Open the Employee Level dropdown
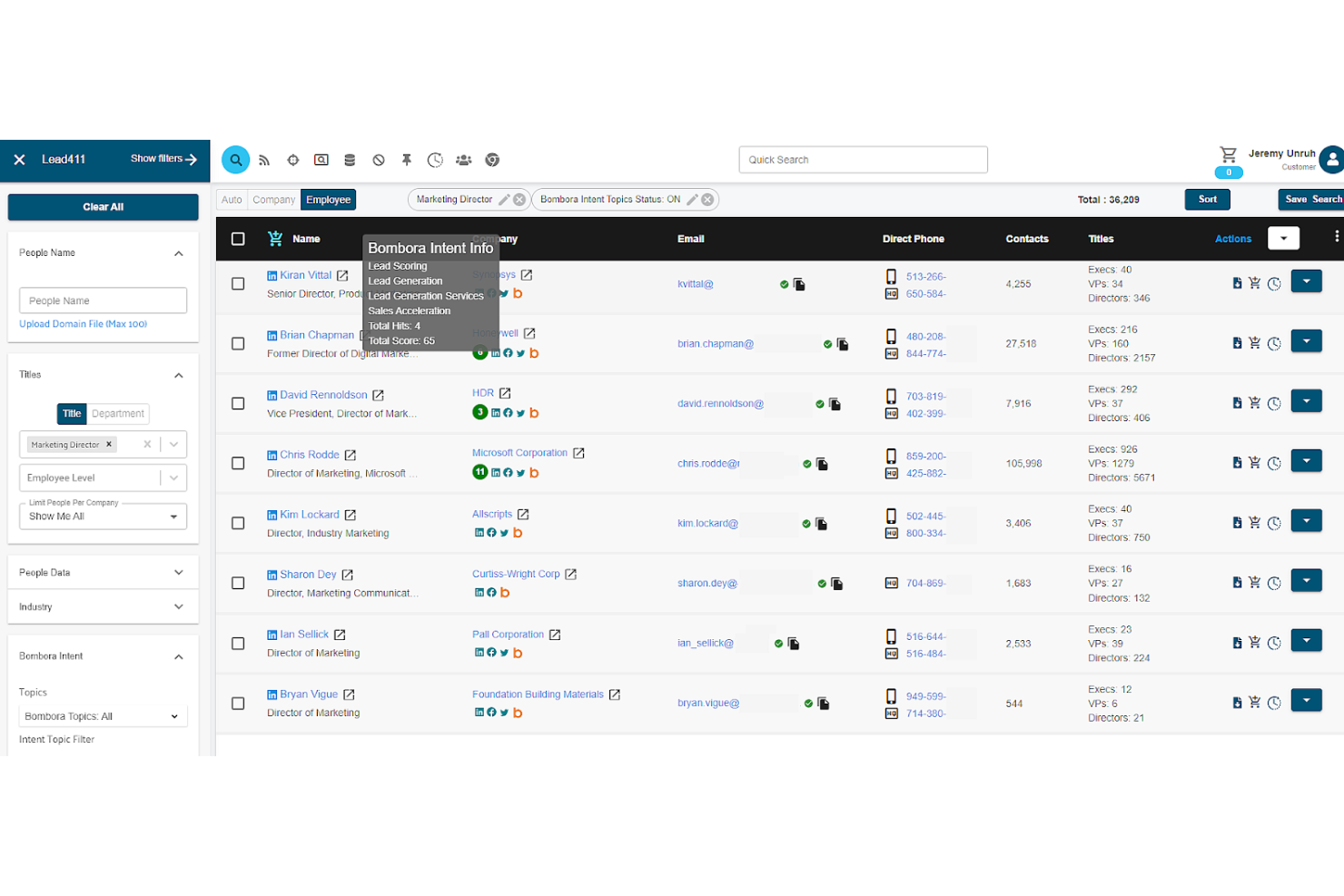Screen dimensions: 1344x896 pos(103,478)
